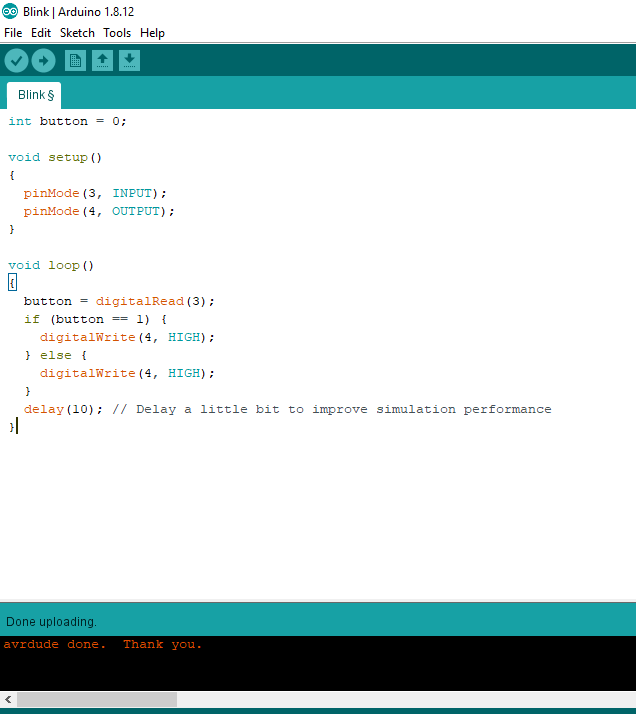Open the Help menu
The width and height of the screenshot is (636, 714).
[x=152, y=33]
